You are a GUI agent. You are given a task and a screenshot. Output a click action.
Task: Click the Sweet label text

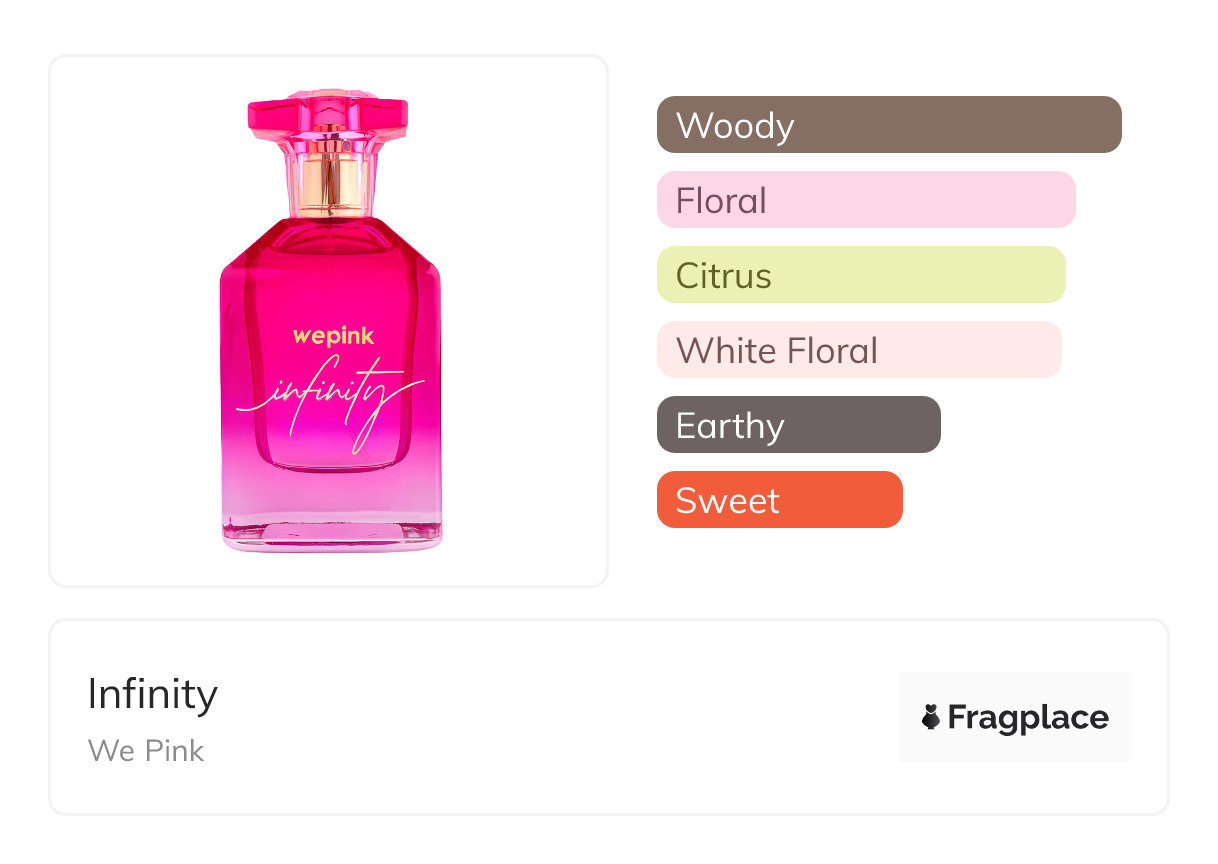727,501
